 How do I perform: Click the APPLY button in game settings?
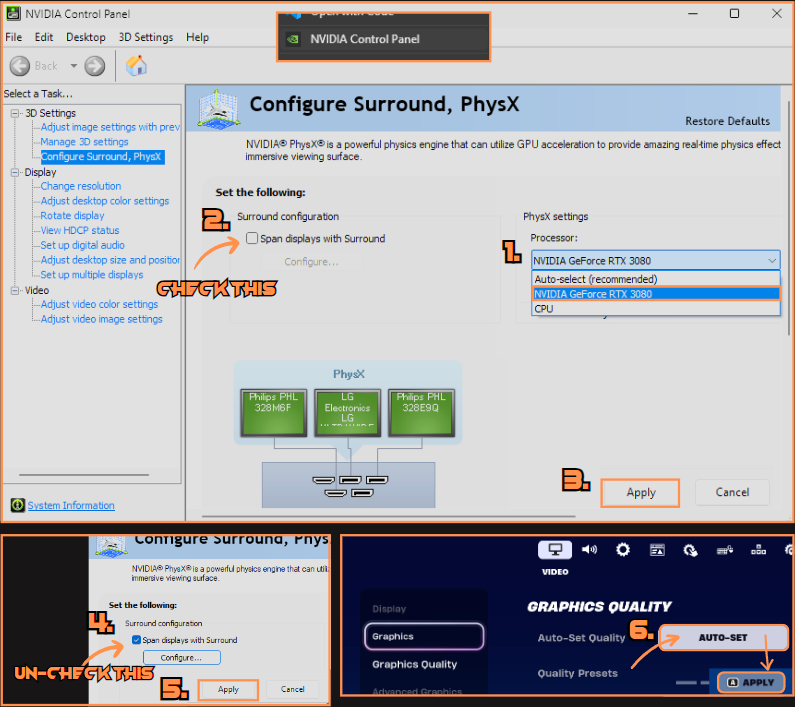[x=751, y=682]
